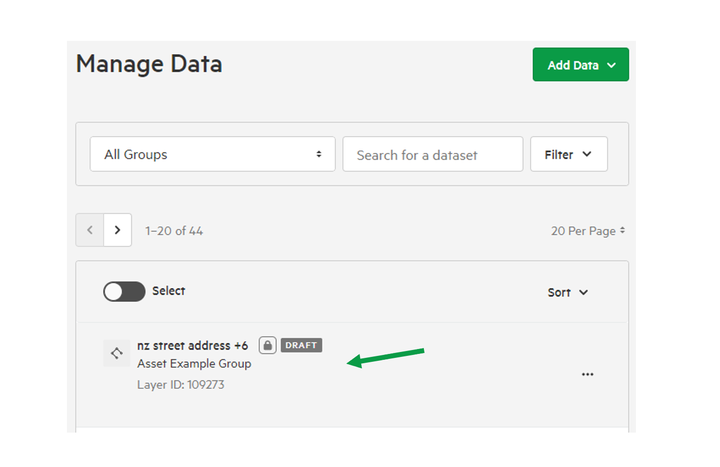The image size is (720, 467).
Task: Click the up-down arrows in All Groups box
Action: point(319,154)
